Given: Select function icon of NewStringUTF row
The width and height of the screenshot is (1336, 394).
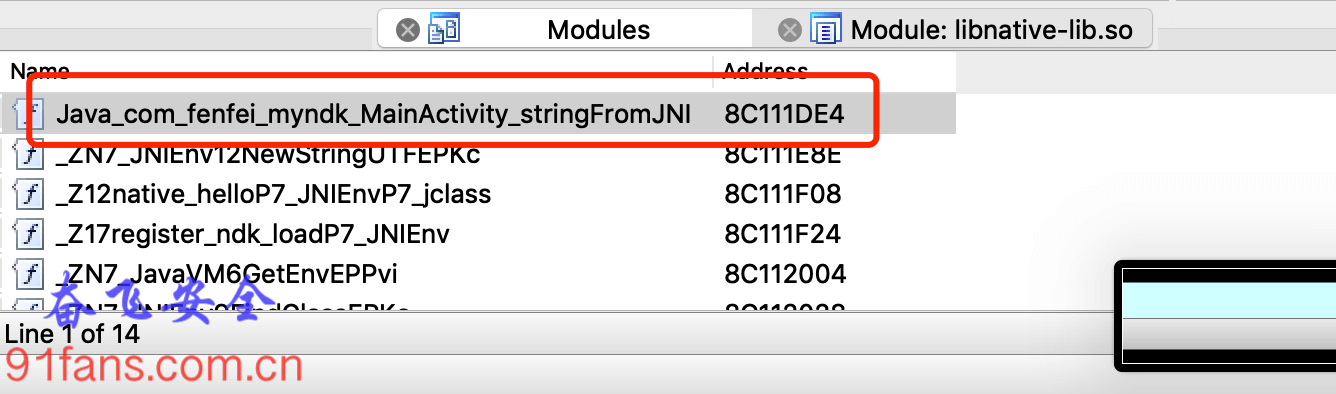Looking at the screenshot, I should (x=30, y=154).
